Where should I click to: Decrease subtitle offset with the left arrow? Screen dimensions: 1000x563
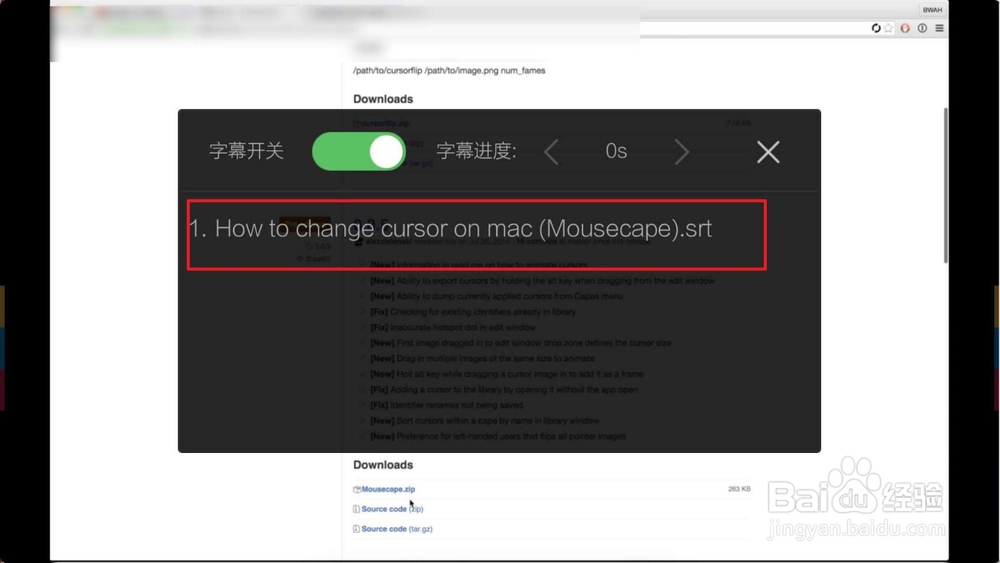coord(552,152)
